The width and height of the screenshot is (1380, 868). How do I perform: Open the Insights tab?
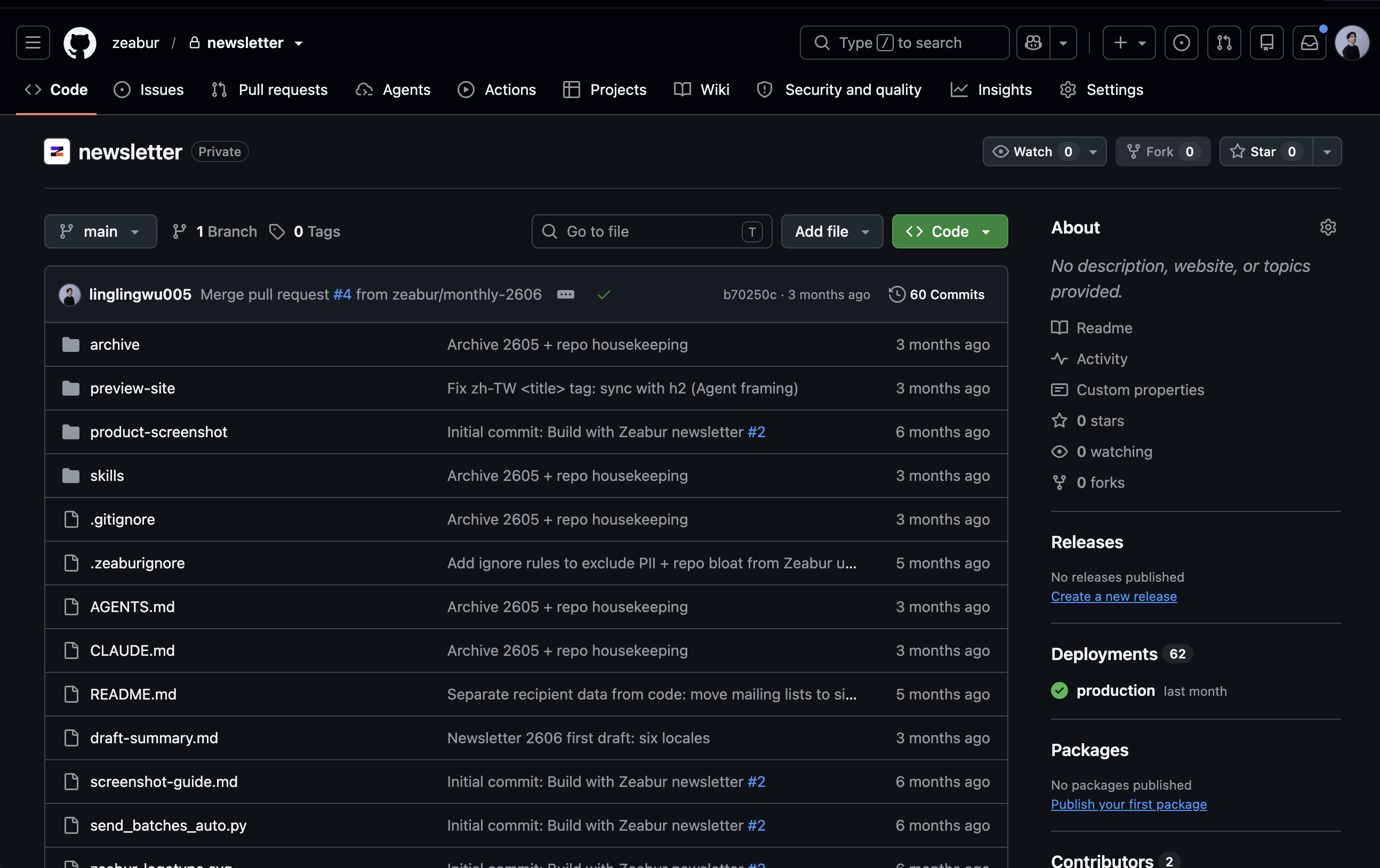click(991, 90)
